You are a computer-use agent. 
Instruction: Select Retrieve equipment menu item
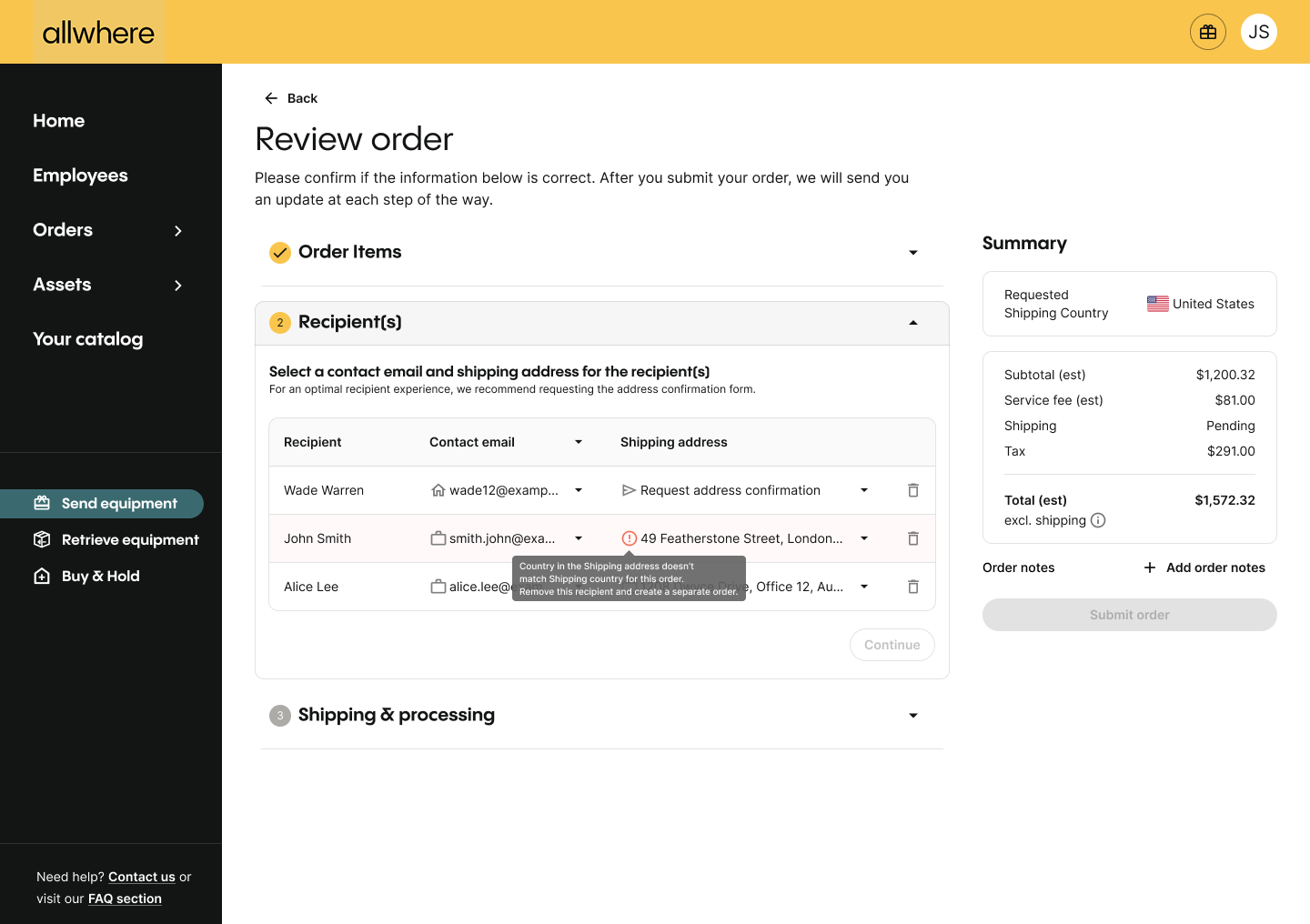click(x=130, y=539)
